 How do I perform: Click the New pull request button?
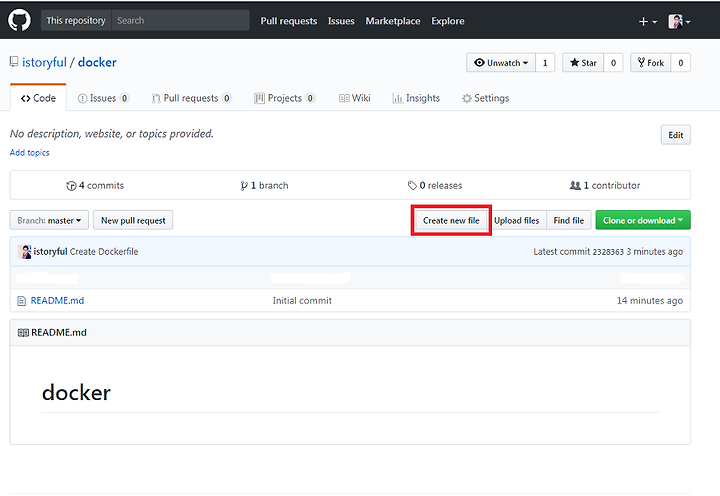pos(133,220)
